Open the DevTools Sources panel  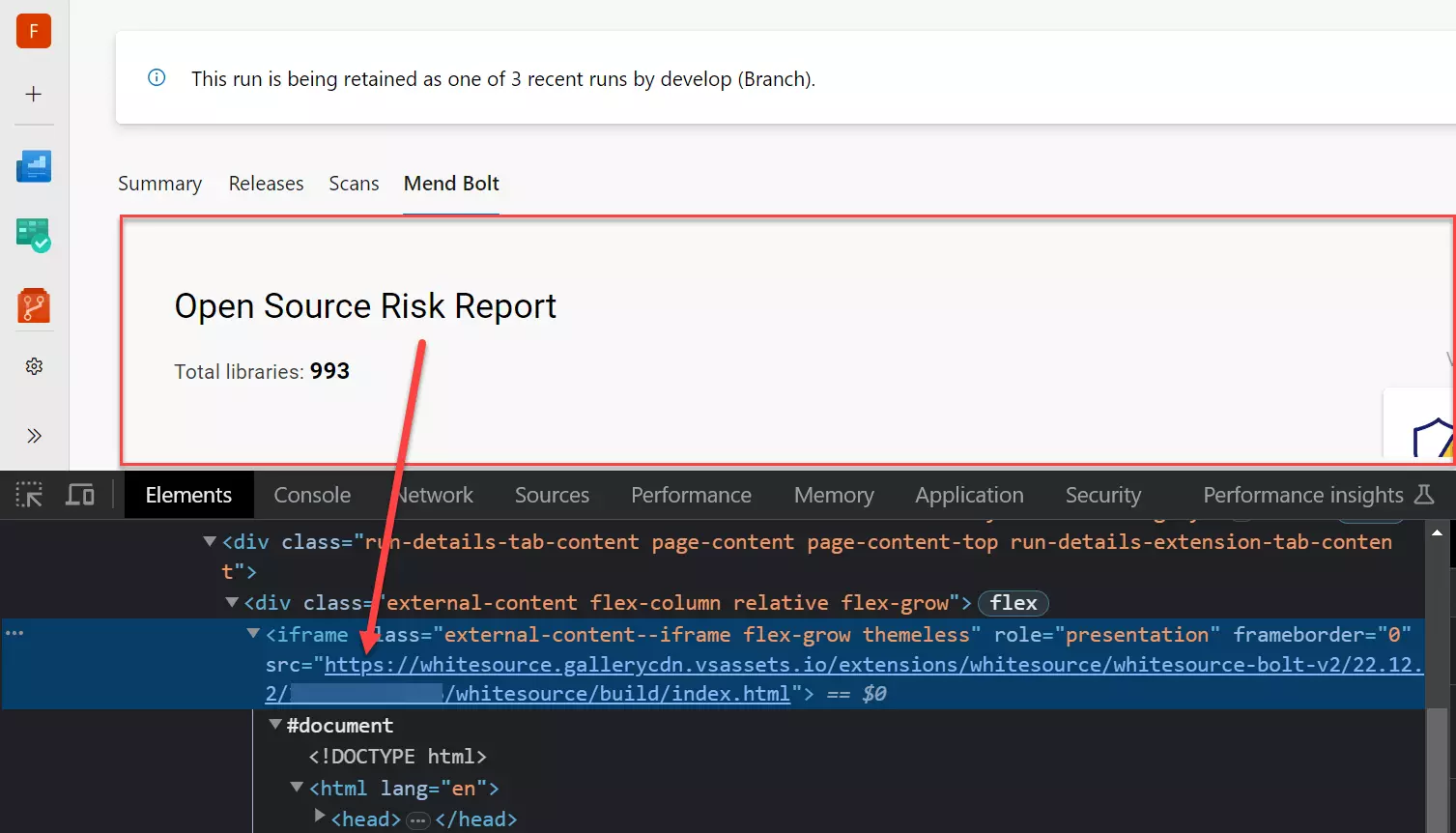pos(552,495)
